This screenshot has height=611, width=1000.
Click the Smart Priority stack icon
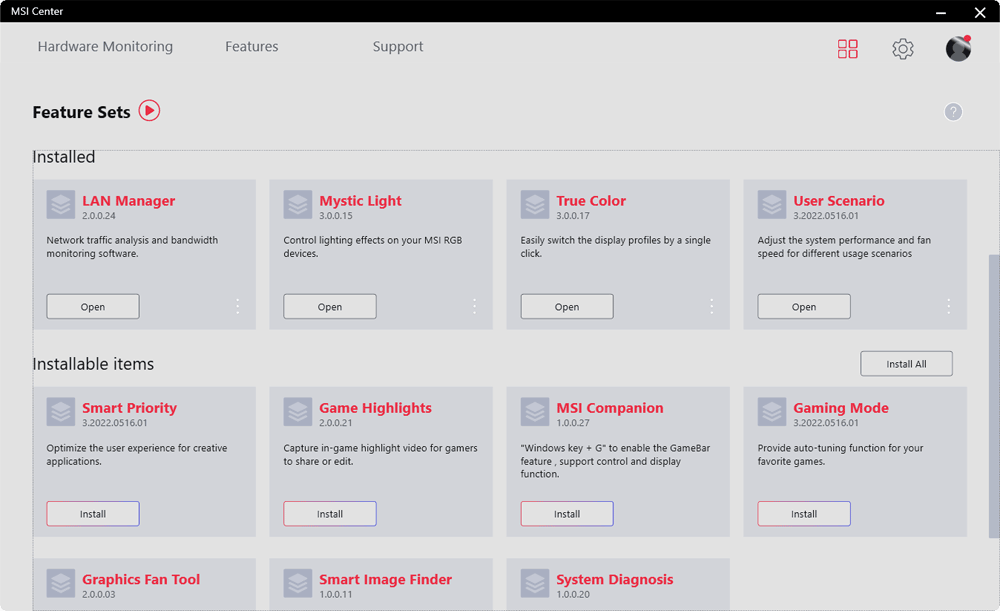click(x=61, y=412)
